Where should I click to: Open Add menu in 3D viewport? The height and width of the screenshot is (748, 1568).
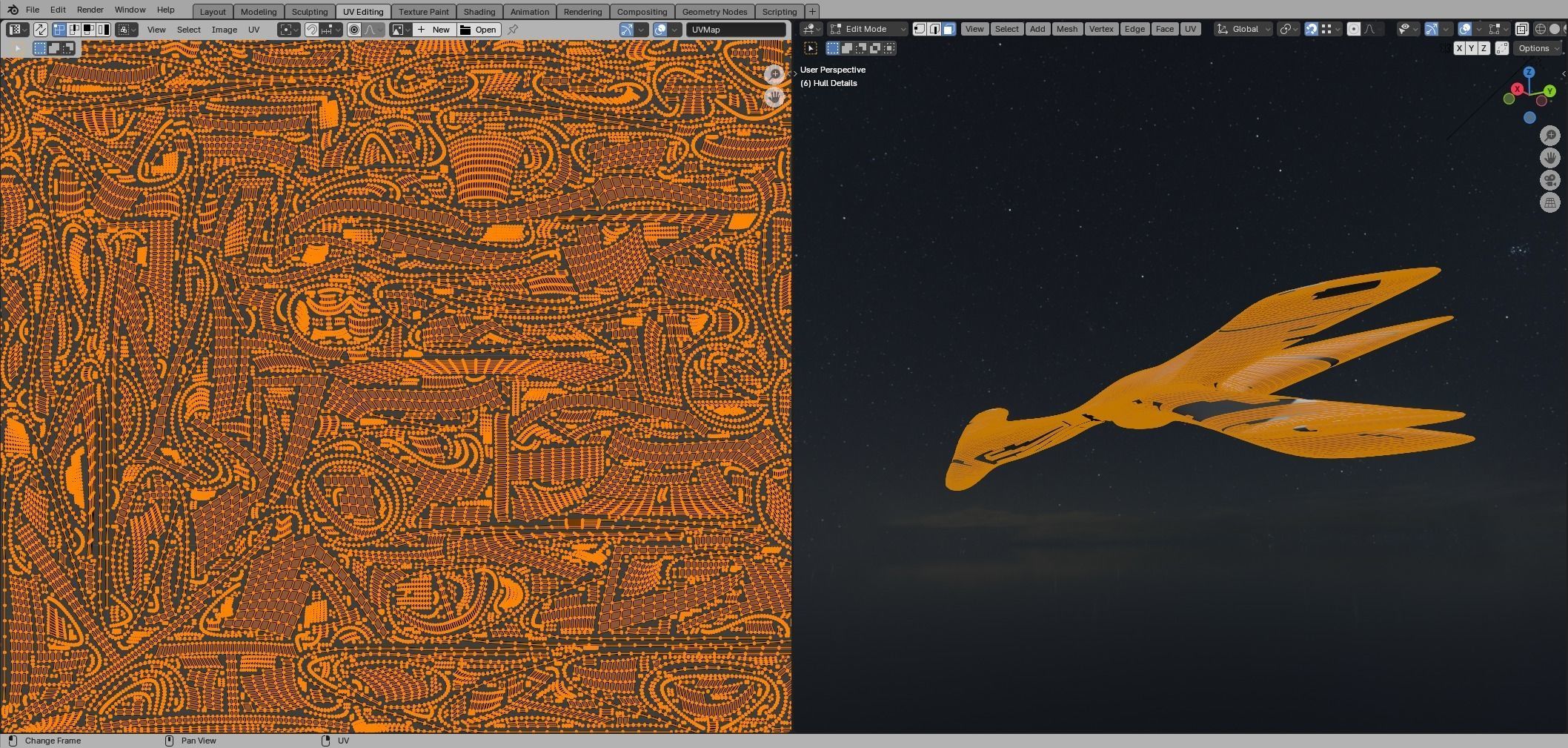1037,29
